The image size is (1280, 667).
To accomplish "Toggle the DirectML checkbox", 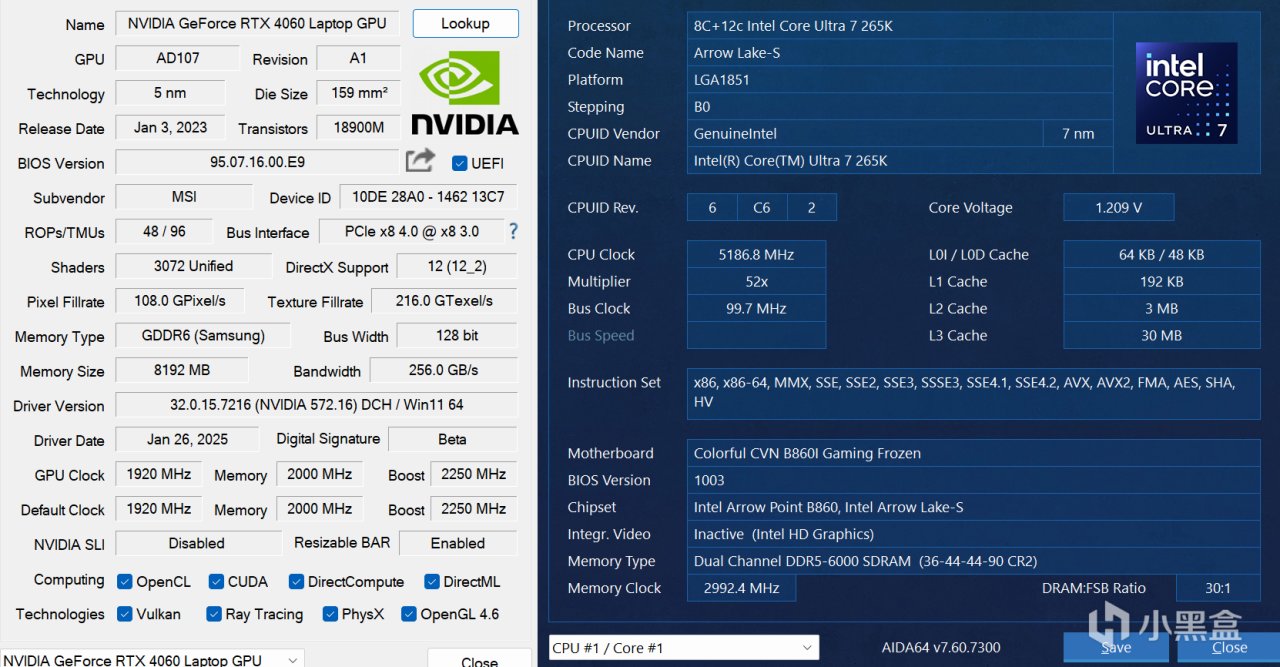I will click(x=431, y=581).
